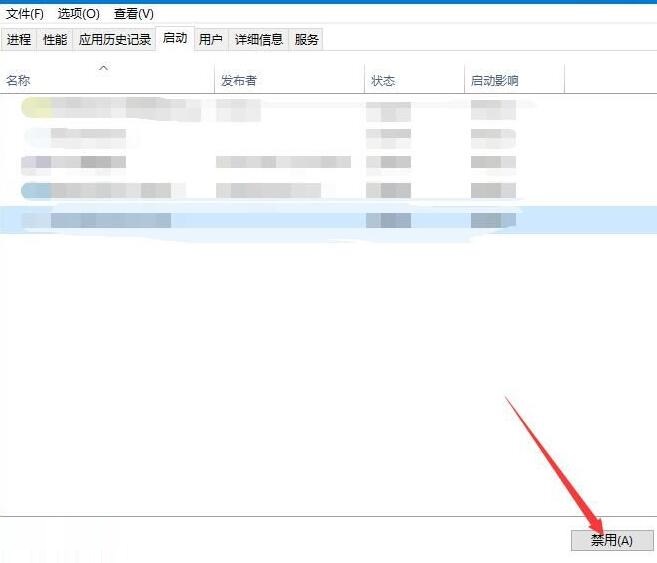657x563 pixels.
Task: Click the 禁用(A) button
Action: [x=612, y=540]
